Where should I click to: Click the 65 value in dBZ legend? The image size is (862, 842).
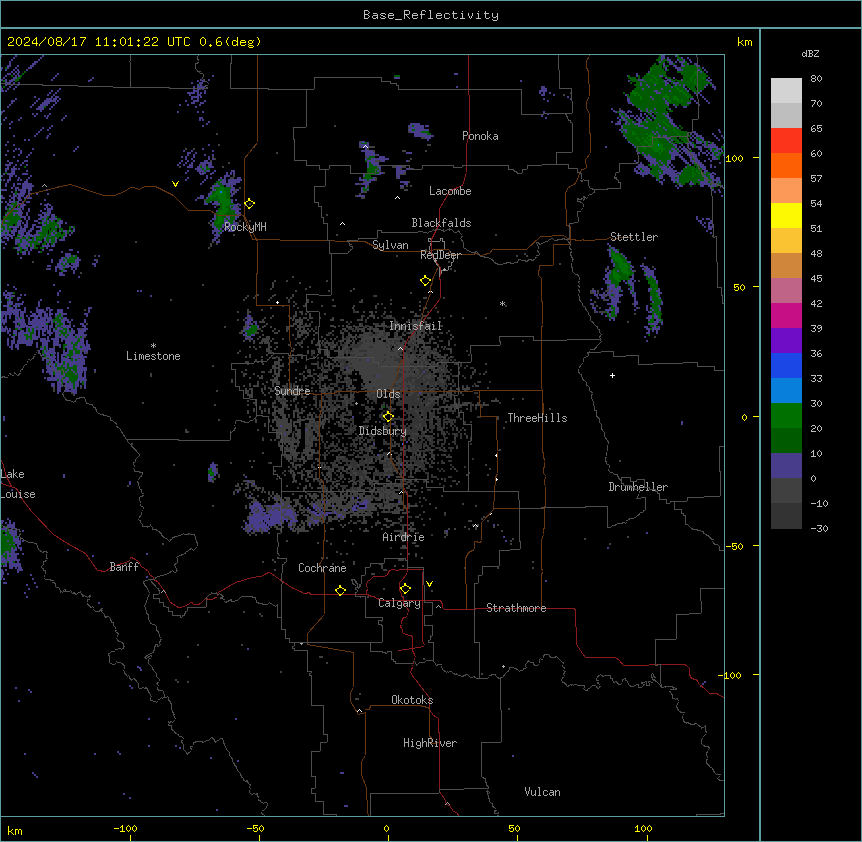click(816, 129)
